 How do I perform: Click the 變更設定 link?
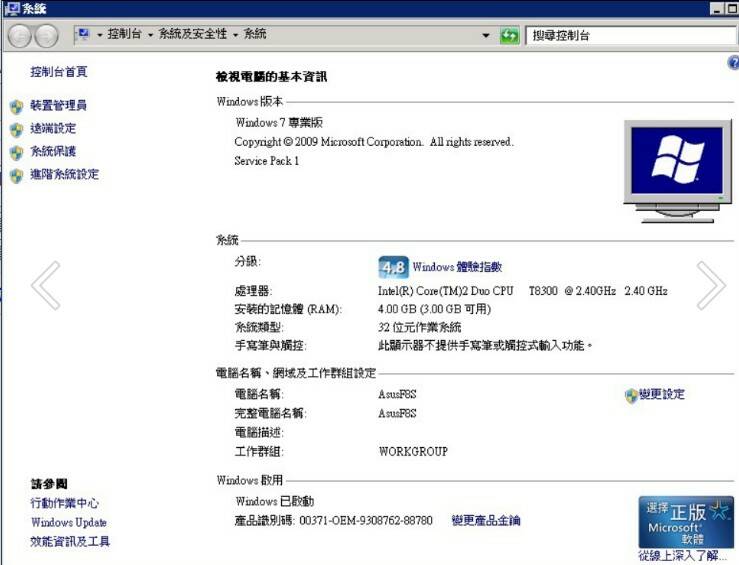tap(662, 394)
